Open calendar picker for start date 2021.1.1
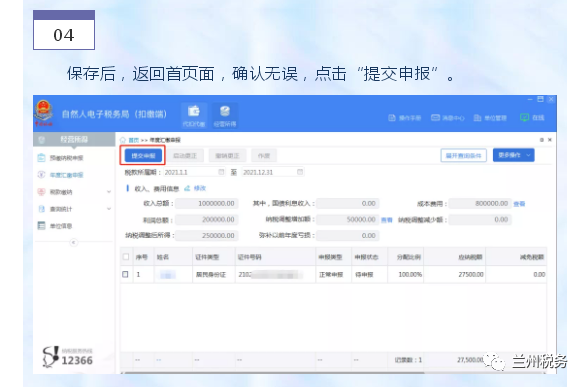 (x=221, y=172)
